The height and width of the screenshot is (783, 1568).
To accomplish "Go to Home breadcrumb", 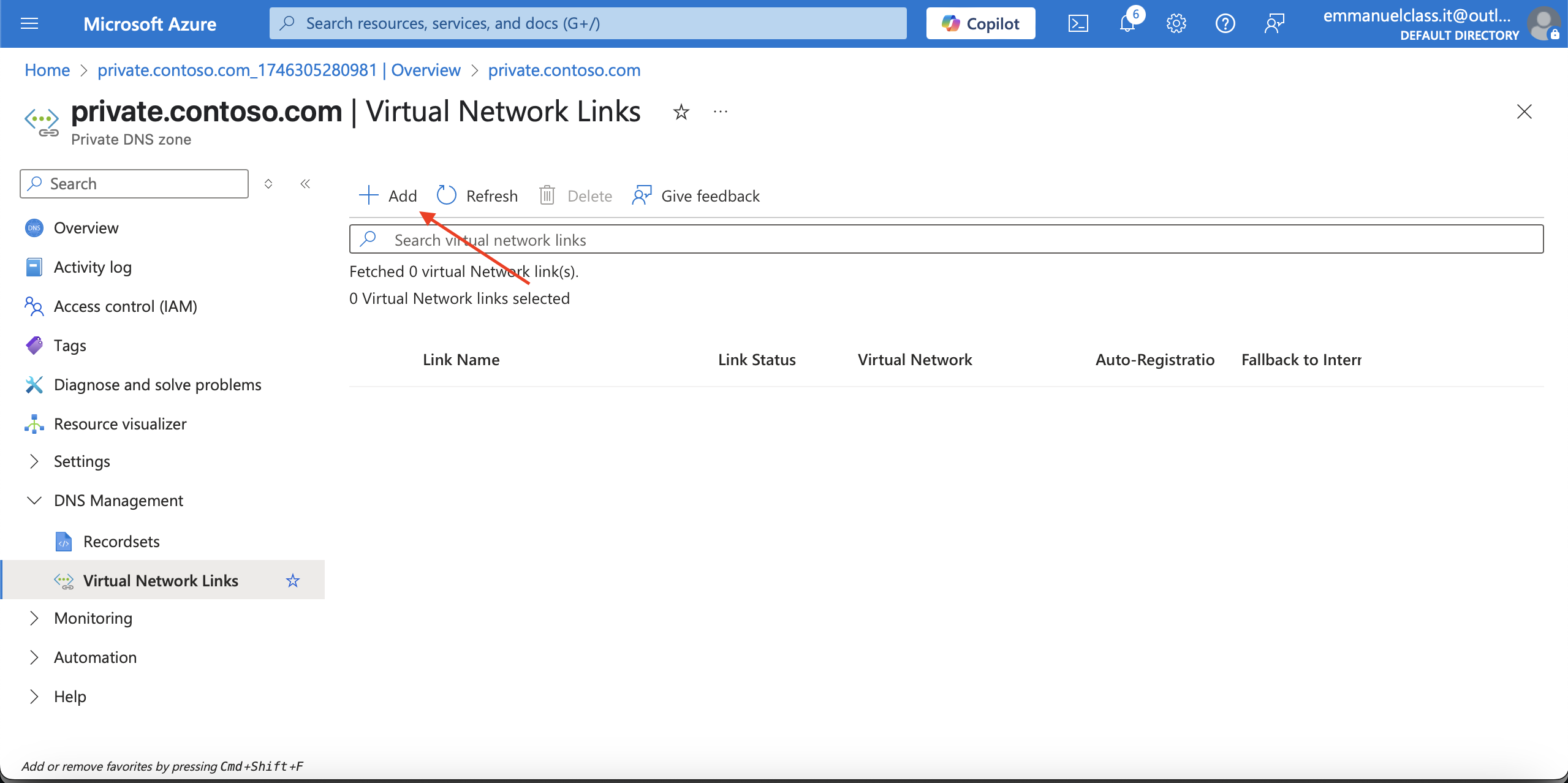I will click(x=47, y=70).
